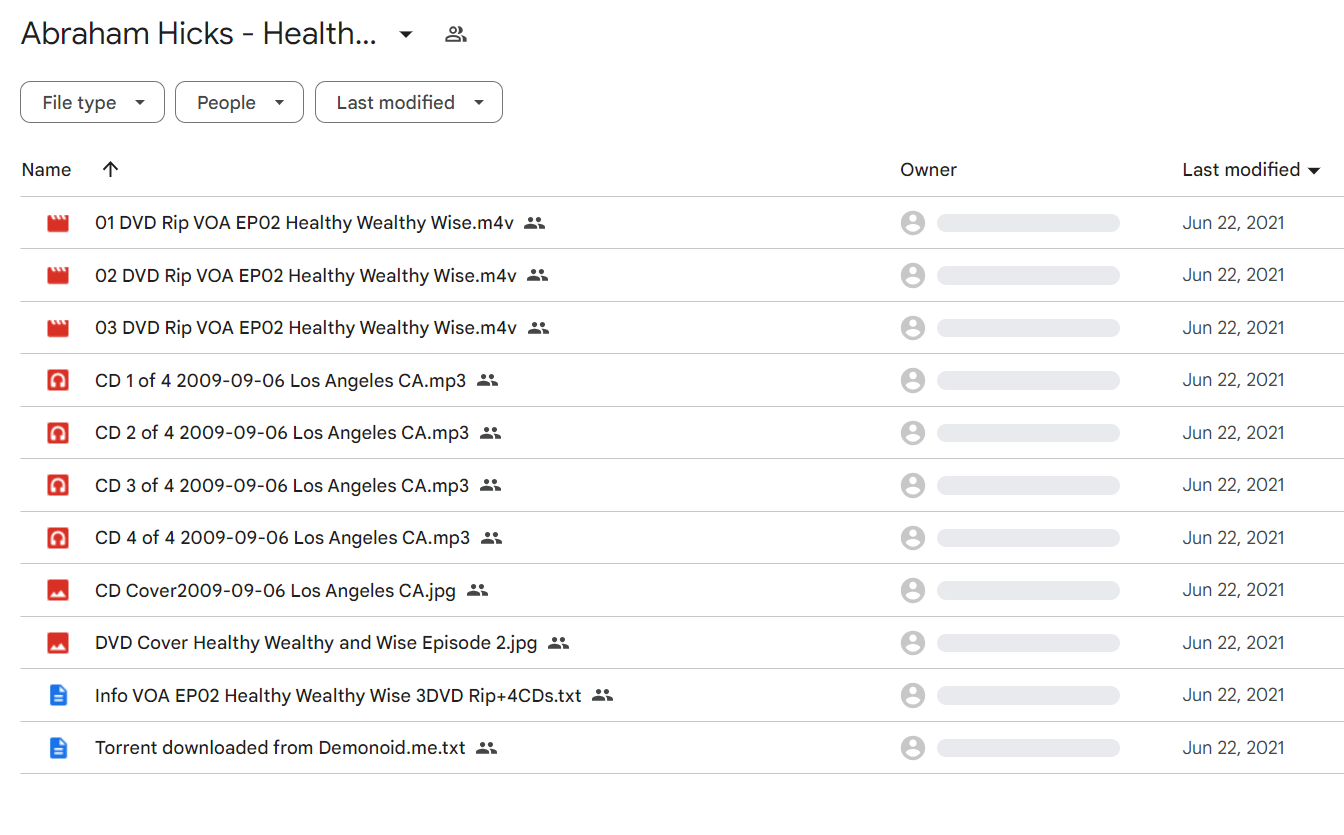
Task: Open the People filter dropdown
Action: tap(239, 102)
